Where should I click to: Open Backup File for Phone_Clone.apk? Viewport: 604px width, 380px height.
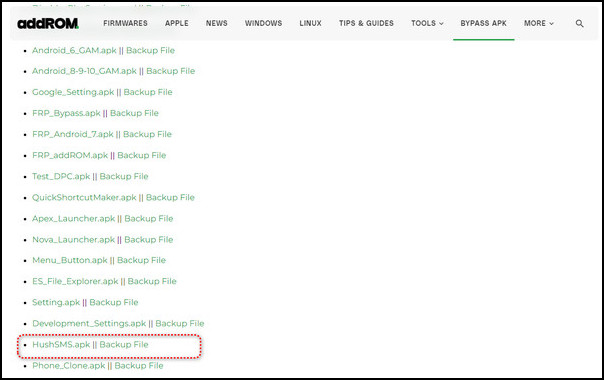(139, 366)
